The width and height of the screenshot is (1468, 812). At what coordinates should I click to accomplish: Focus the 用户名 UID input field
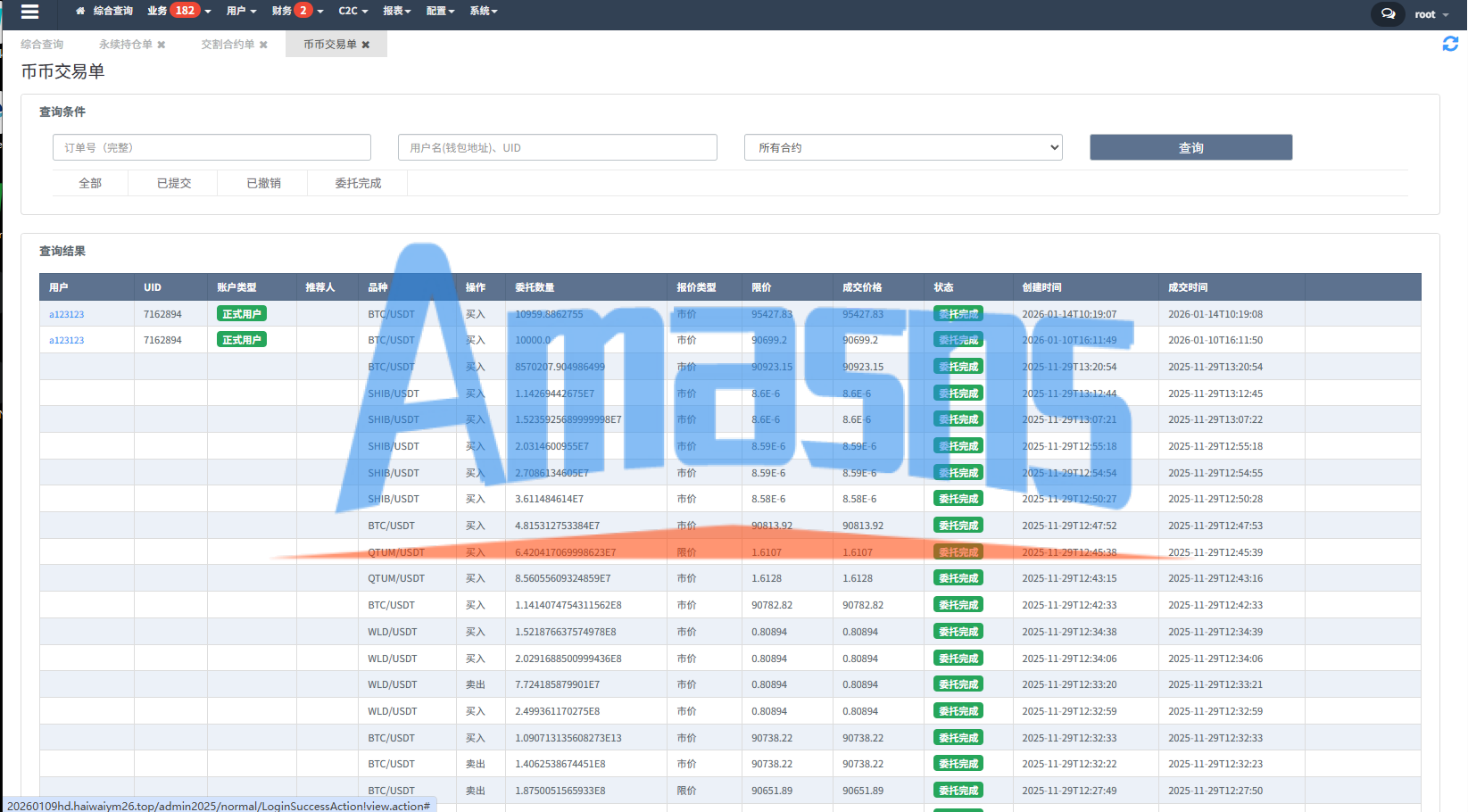point(557,147)
